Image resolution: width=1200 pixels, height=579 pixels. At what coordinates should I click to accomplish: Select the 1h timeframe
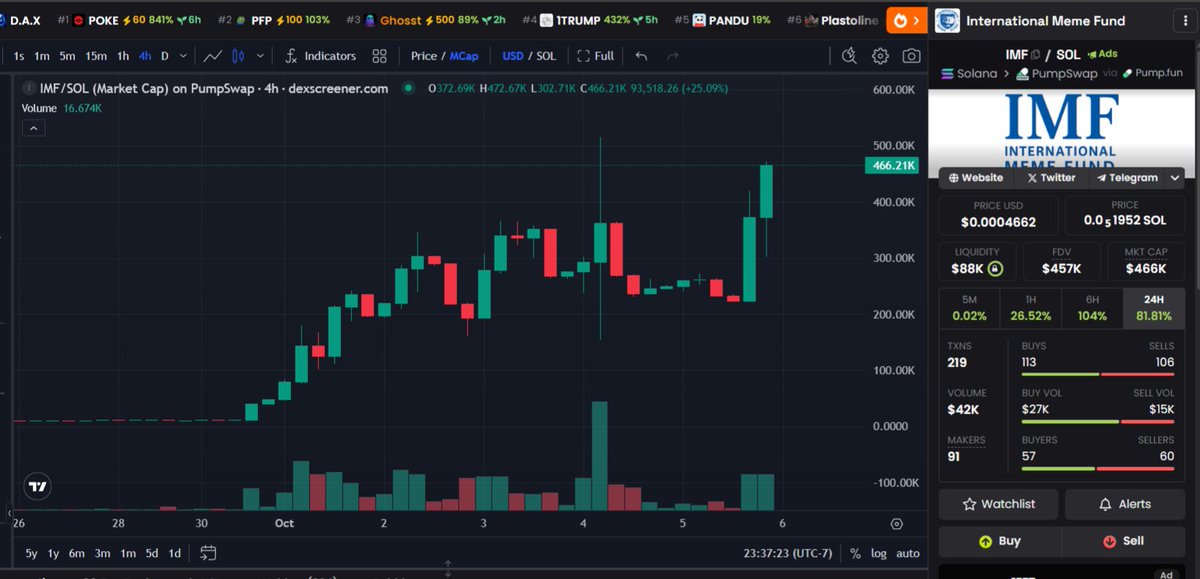[x=124, y=56]
